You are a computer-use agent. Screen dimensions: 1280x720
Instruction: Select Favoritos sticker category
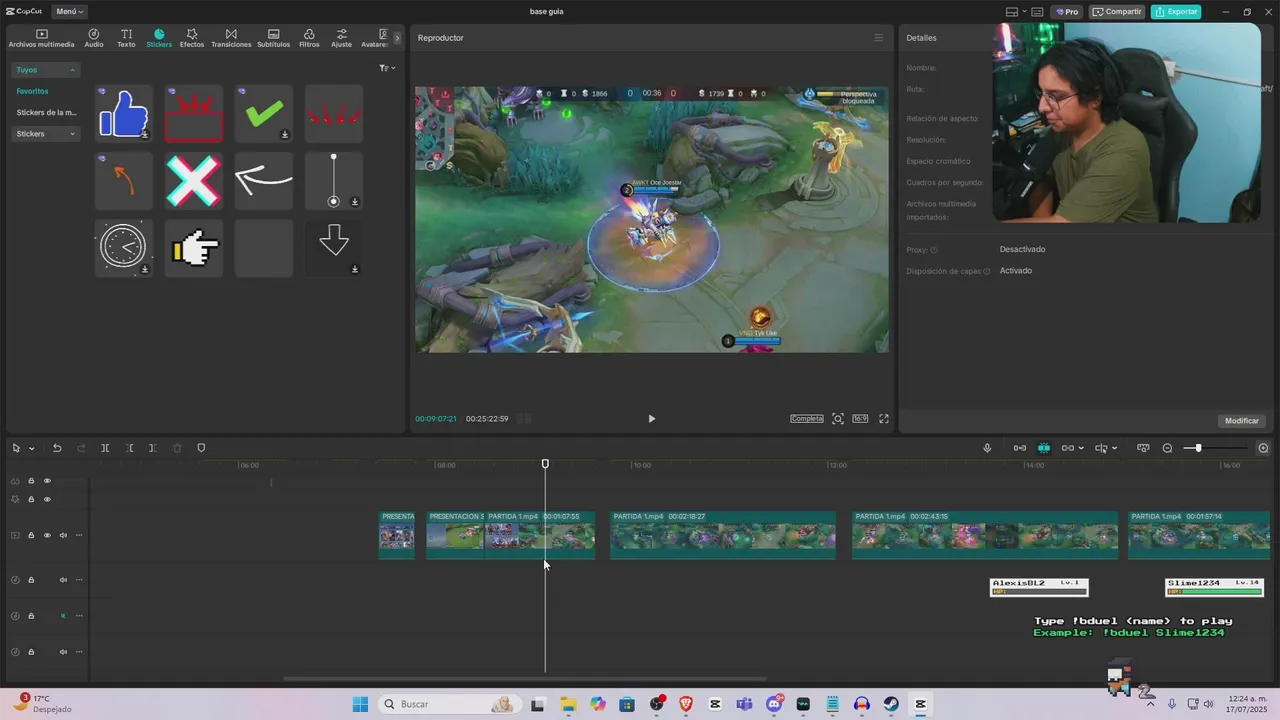(32, 91)
